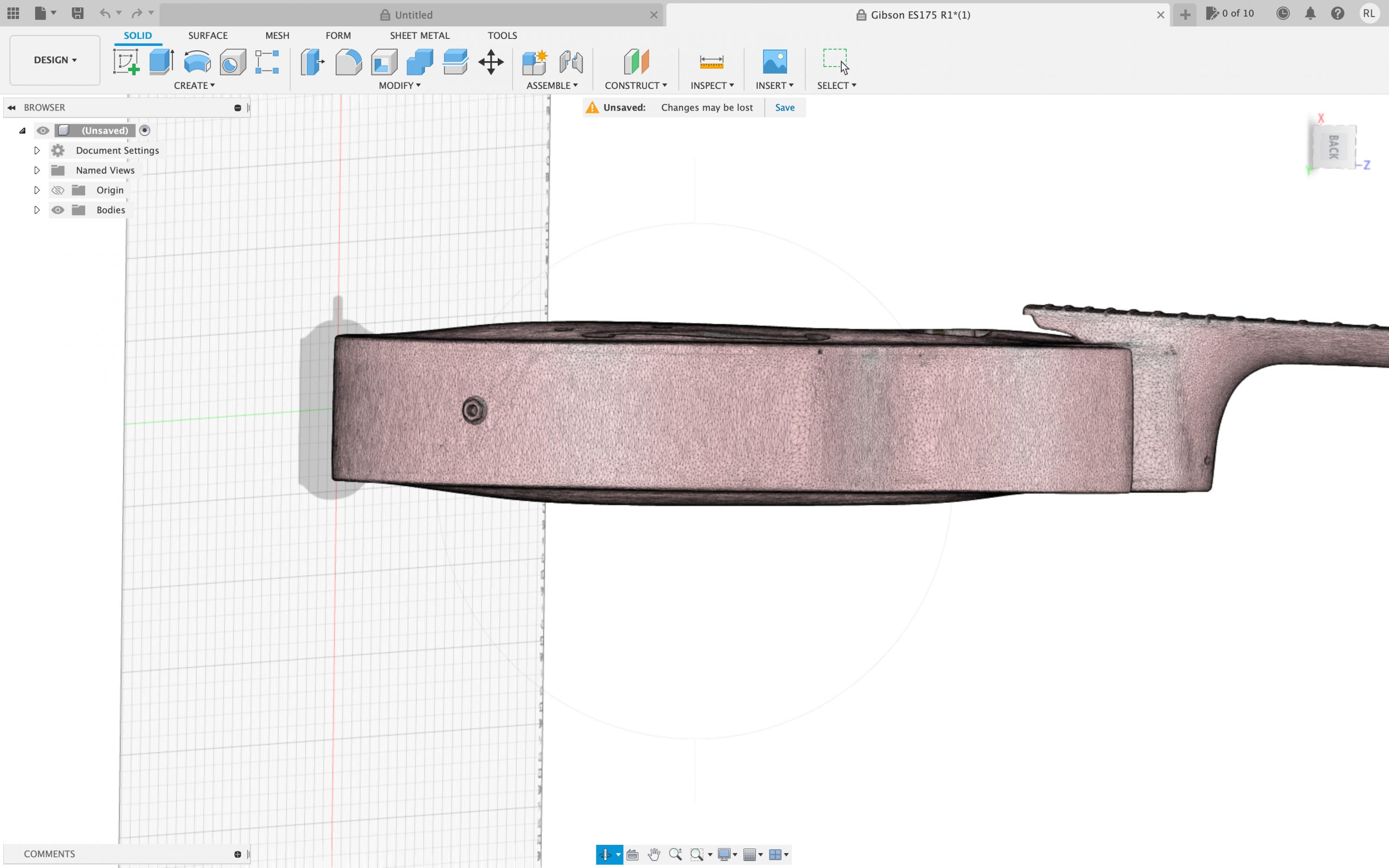Open the ASSEMBLE dropdown menu
This screenshot has width=1389, height=868.
pos(552,85)
